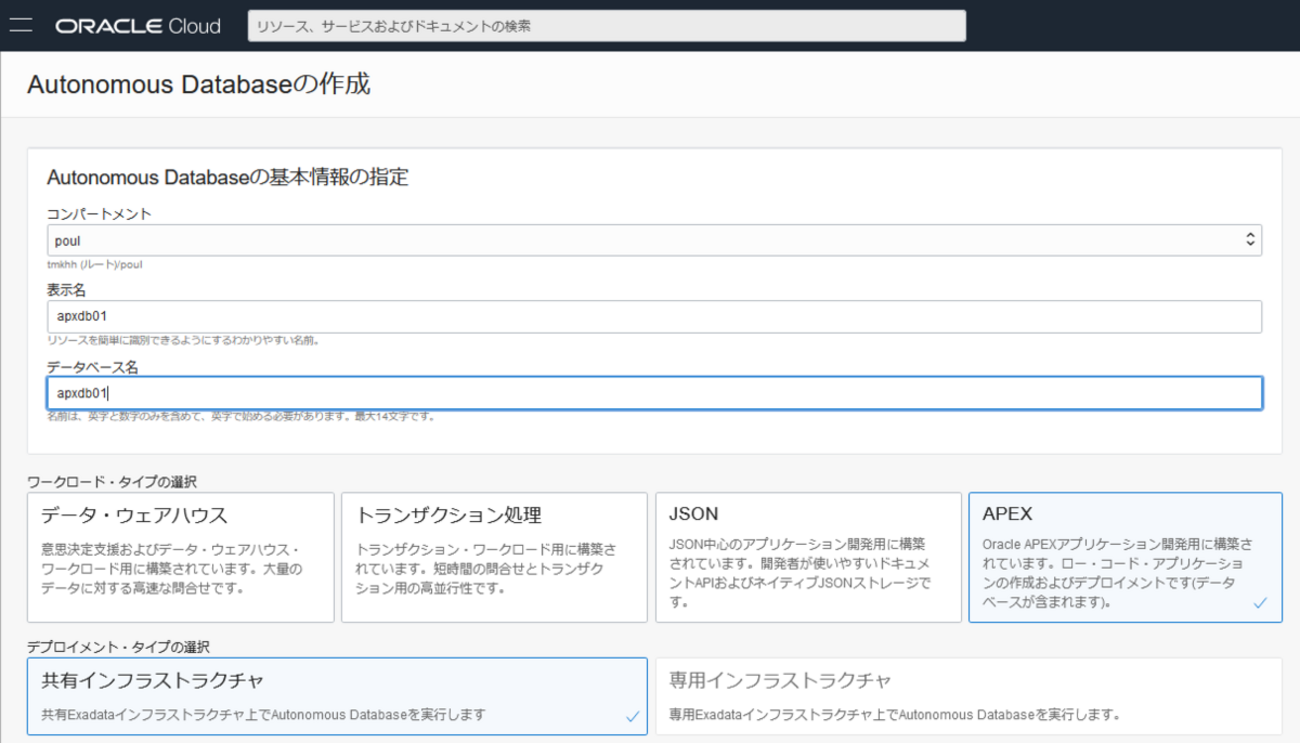Click the Oracle Cloud logo
The width and height of the screenshot is (1300, 743).
click(138, 26)
